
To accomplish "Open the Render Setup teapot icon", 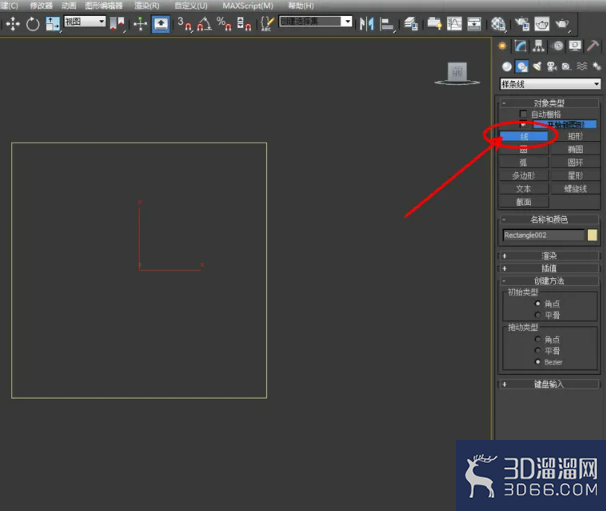I will pos(522,24).
